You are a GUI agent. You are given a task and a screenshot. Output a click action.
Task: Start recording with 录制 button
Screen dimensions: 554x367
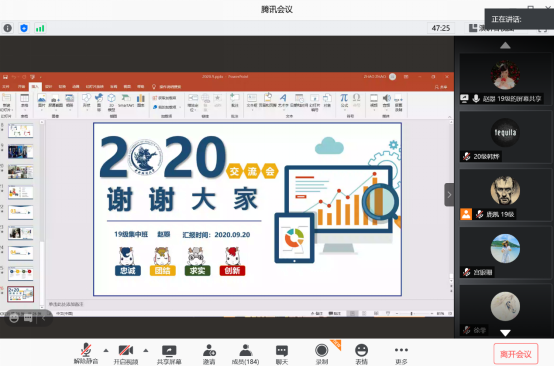[x=322, y=354]
